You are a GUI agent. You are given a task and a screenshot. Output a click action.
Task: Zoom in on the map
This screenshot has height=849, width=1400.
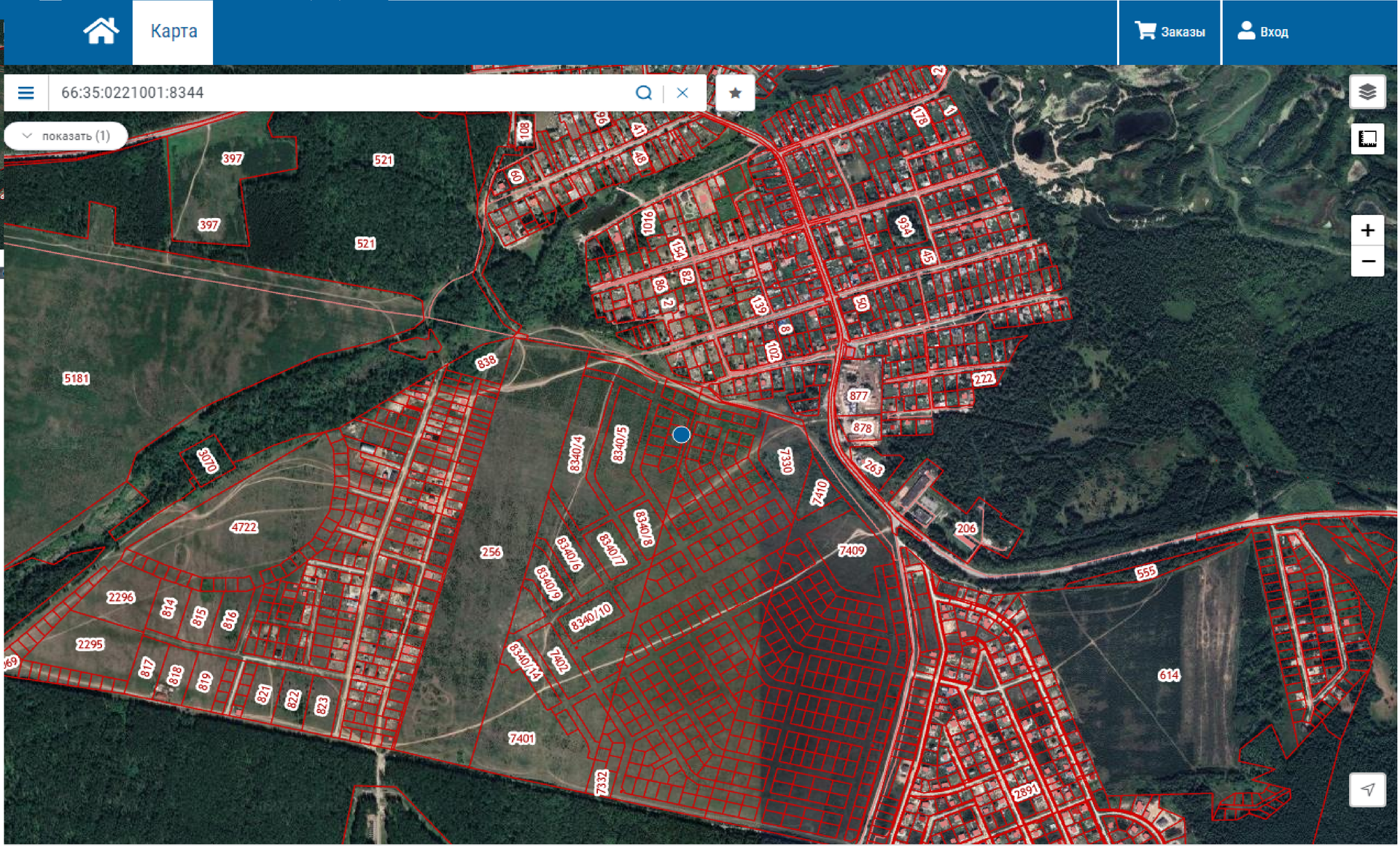(1367, 230)
